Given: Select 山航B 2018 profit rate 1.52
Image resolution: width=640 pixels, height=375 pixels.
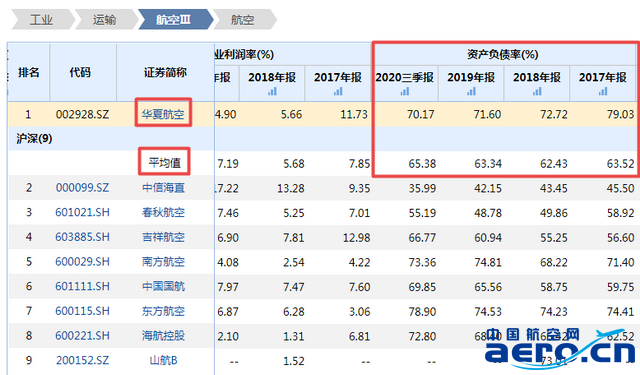Looking at the screenshot, I should point(293,361).
